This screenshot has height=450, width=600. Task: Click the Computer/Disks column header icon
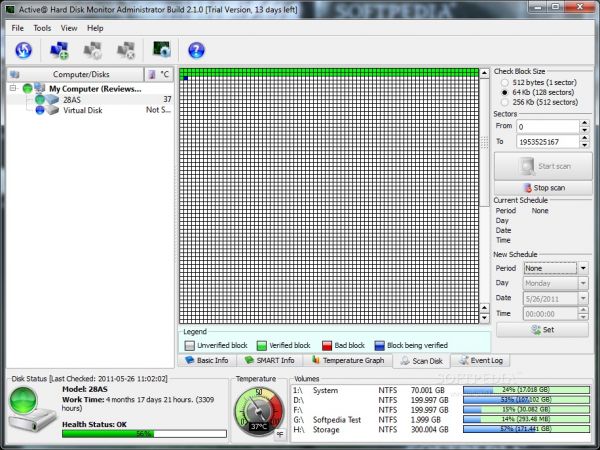(15, 74)
